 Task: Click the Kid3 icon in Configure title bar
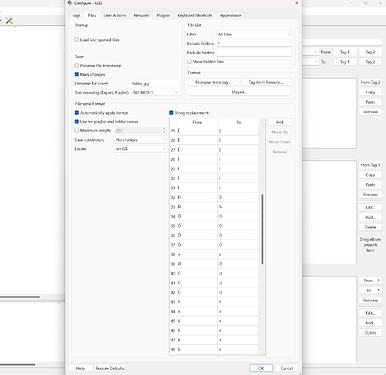[x=70, y=3]
